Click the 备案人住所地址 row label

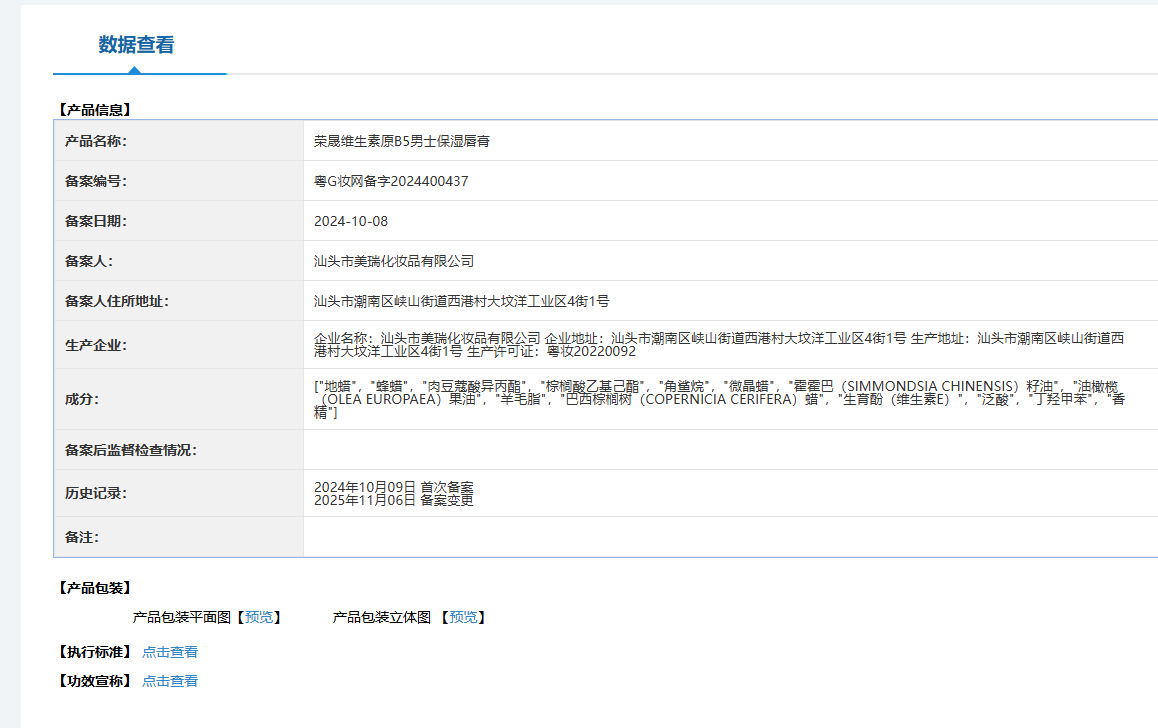117,301
